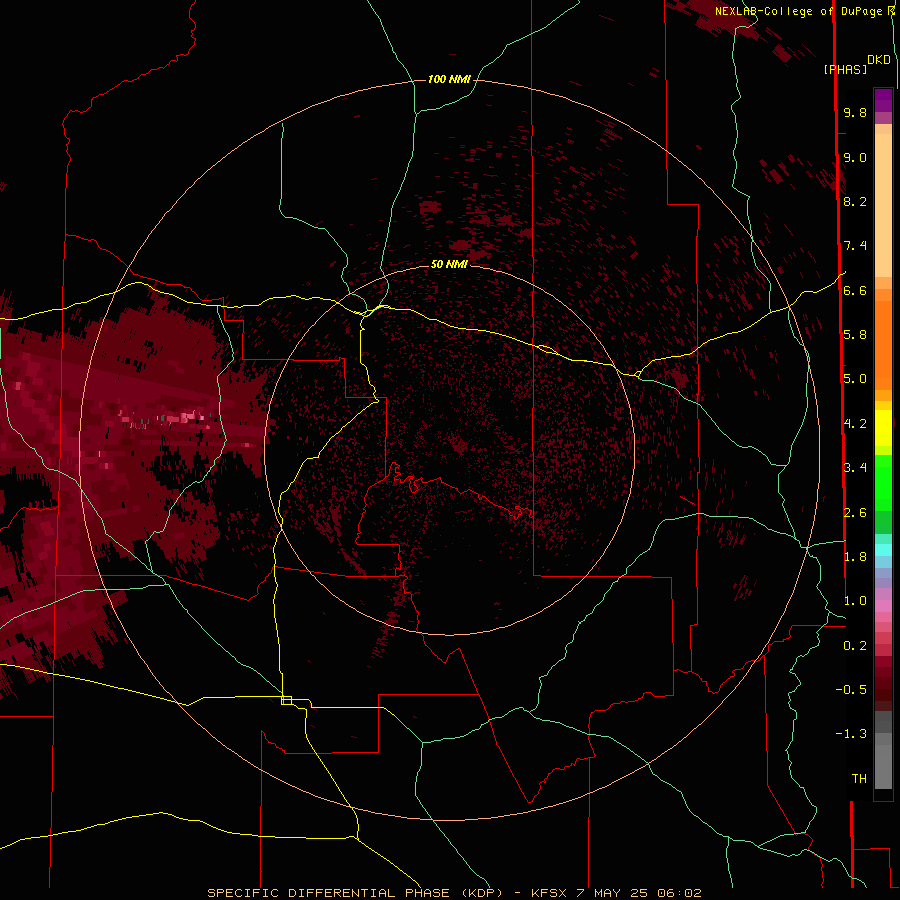Image resolution: width=900 pixels, height=900 pixels.
Task: Click the 0.2 value on the color scale
Action: pos(855,646)
